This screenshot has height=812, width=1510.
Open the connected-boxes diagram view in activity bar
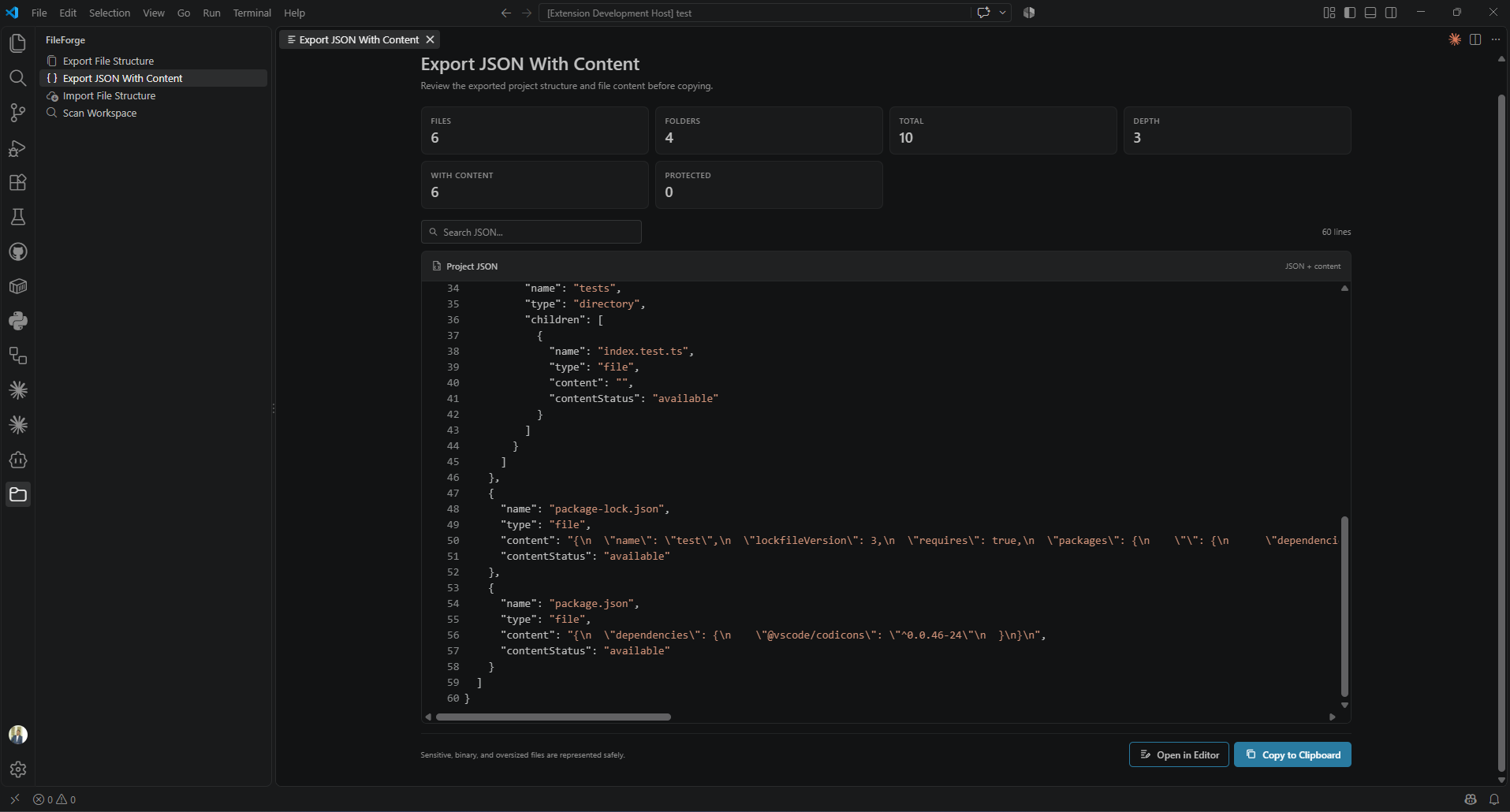pyautogui.click(x=17, y=356)
